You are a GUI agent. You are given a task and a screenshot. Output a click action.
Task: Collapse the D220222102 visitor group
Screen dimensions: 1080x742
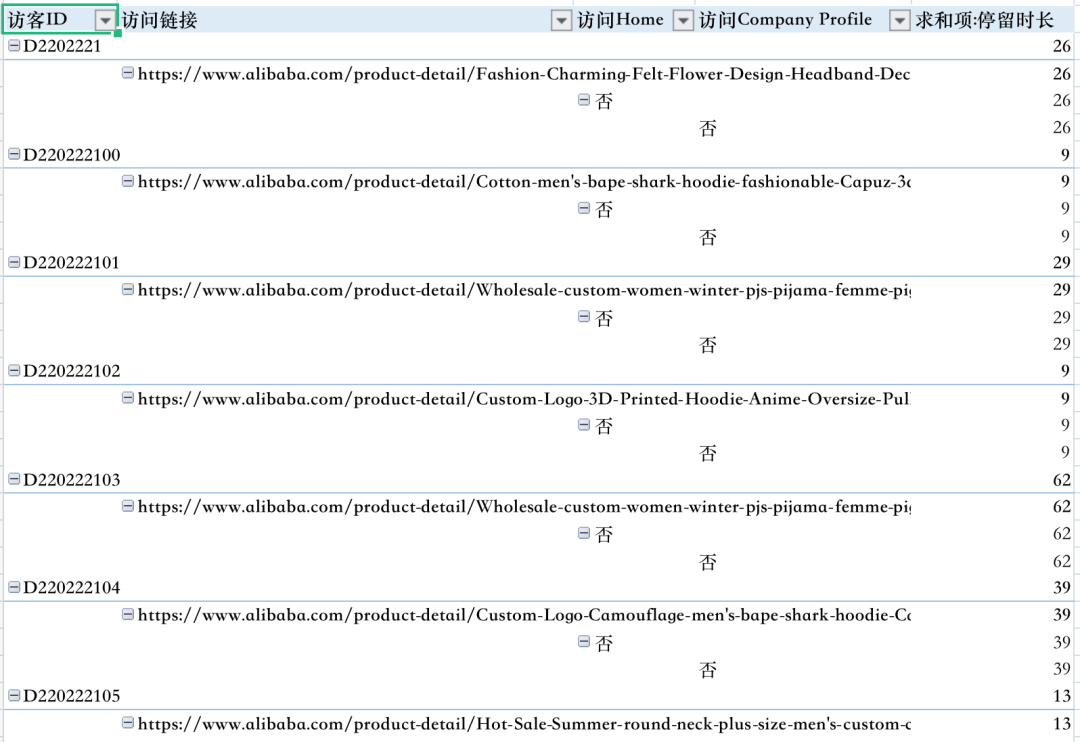coord(14,370)
